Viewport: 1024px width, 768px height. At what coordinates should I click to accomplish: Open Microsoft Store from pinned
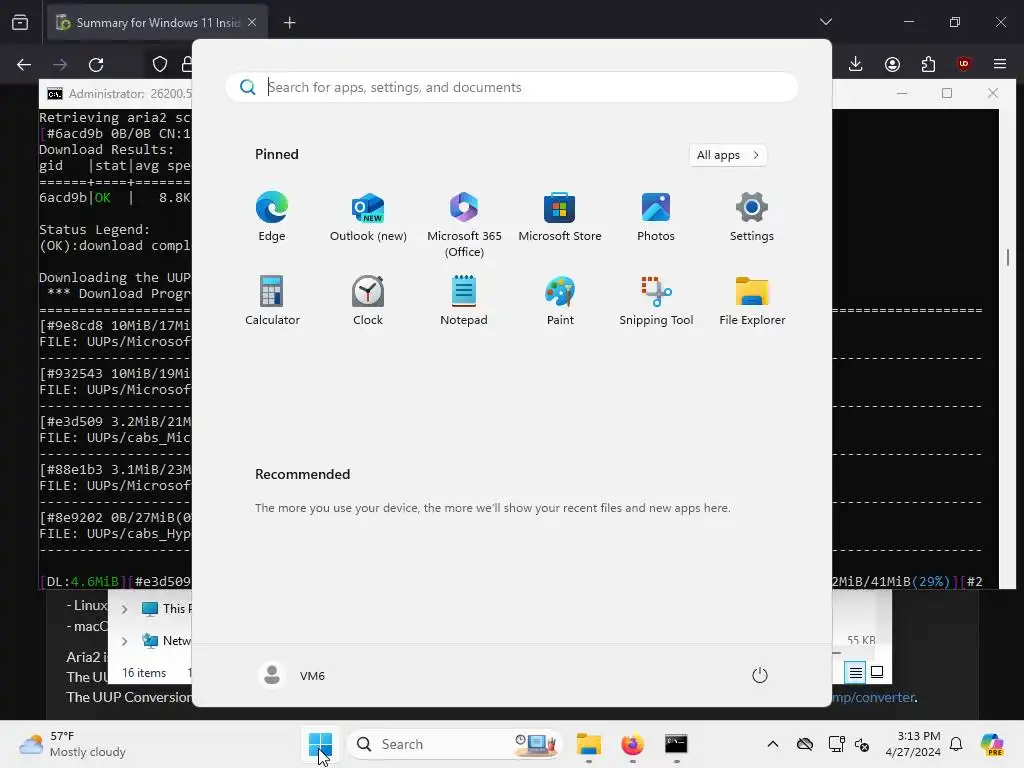[560, 217]
